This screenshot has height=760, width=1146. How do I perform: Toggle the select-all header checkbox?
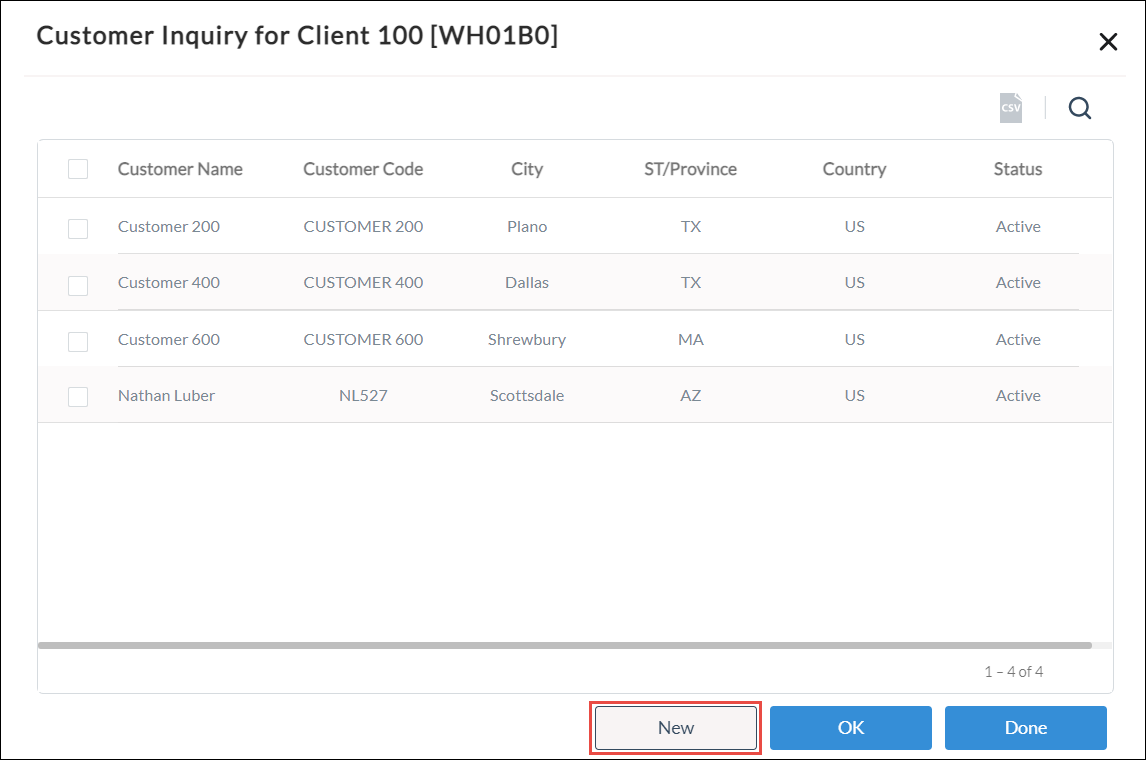tap(78, 169)
